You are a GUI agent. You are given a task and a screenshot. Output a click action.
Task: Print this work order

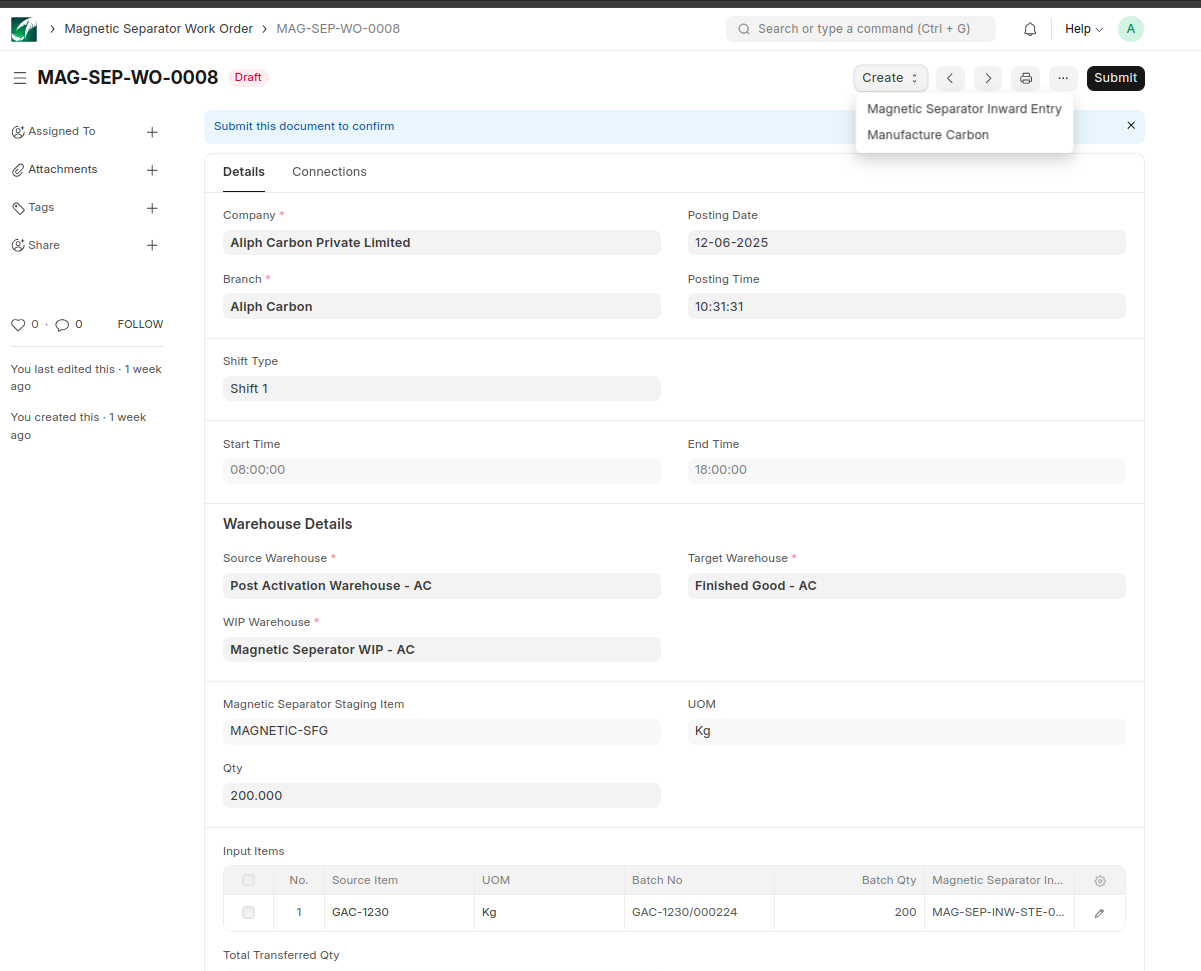coord(1025,78)
